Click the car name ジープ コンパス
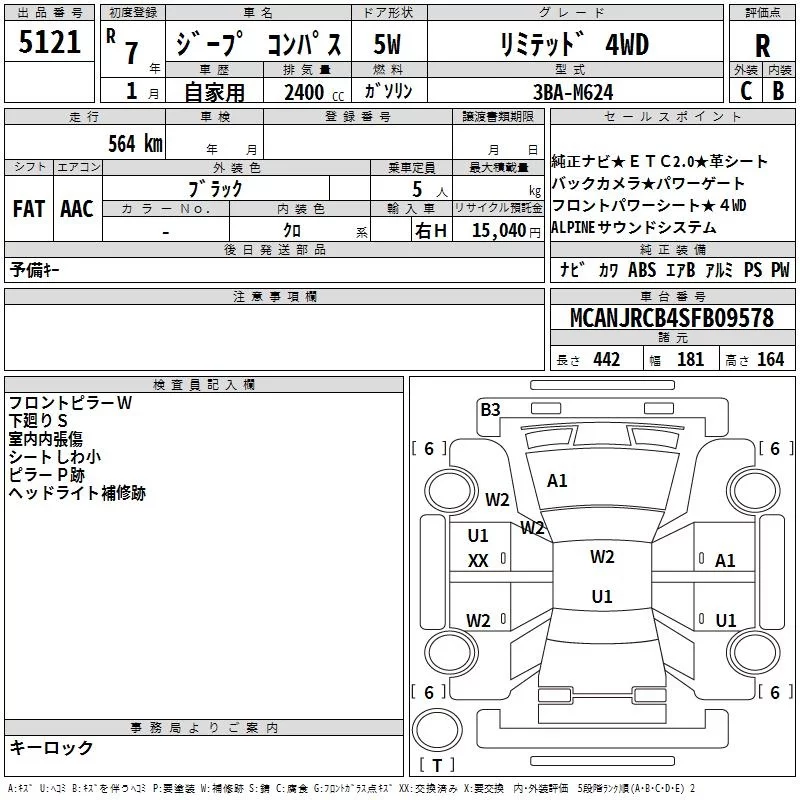 click(259, 44)
